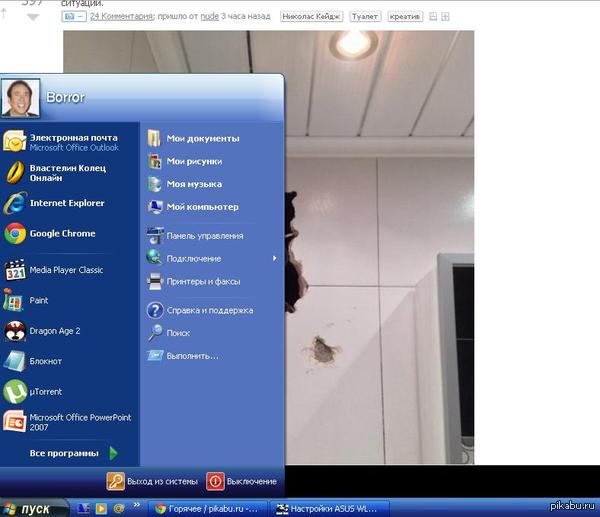Click the Пуск start button

tap(34, 508)
